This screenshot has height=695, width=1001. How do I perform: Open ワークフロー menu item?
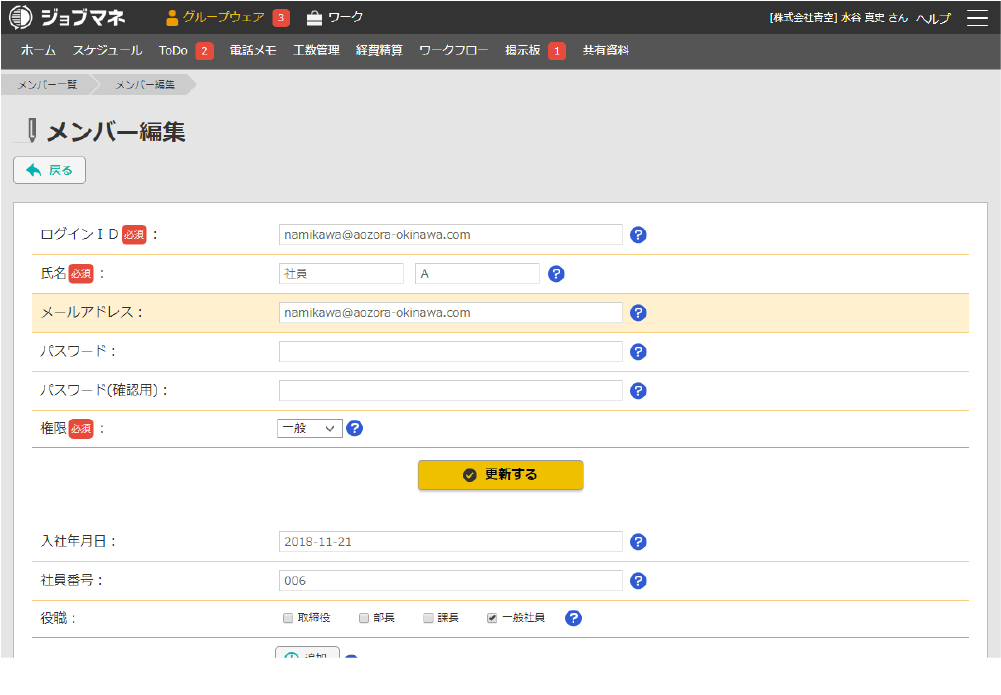click(x=453, y=50)
